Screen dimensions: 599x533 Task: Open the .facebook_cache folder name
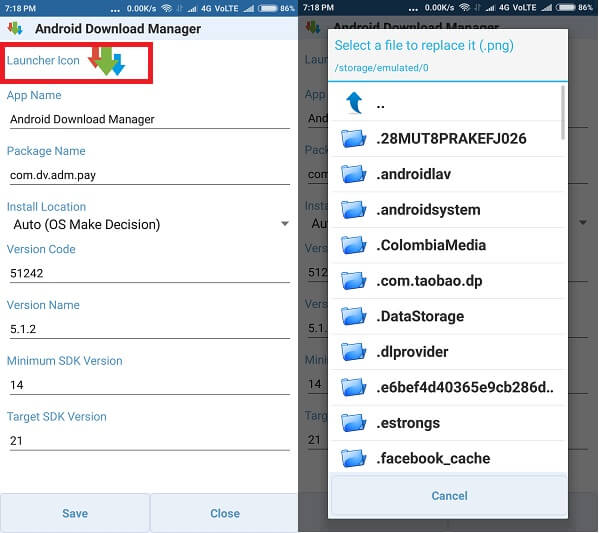click(433, 458)
